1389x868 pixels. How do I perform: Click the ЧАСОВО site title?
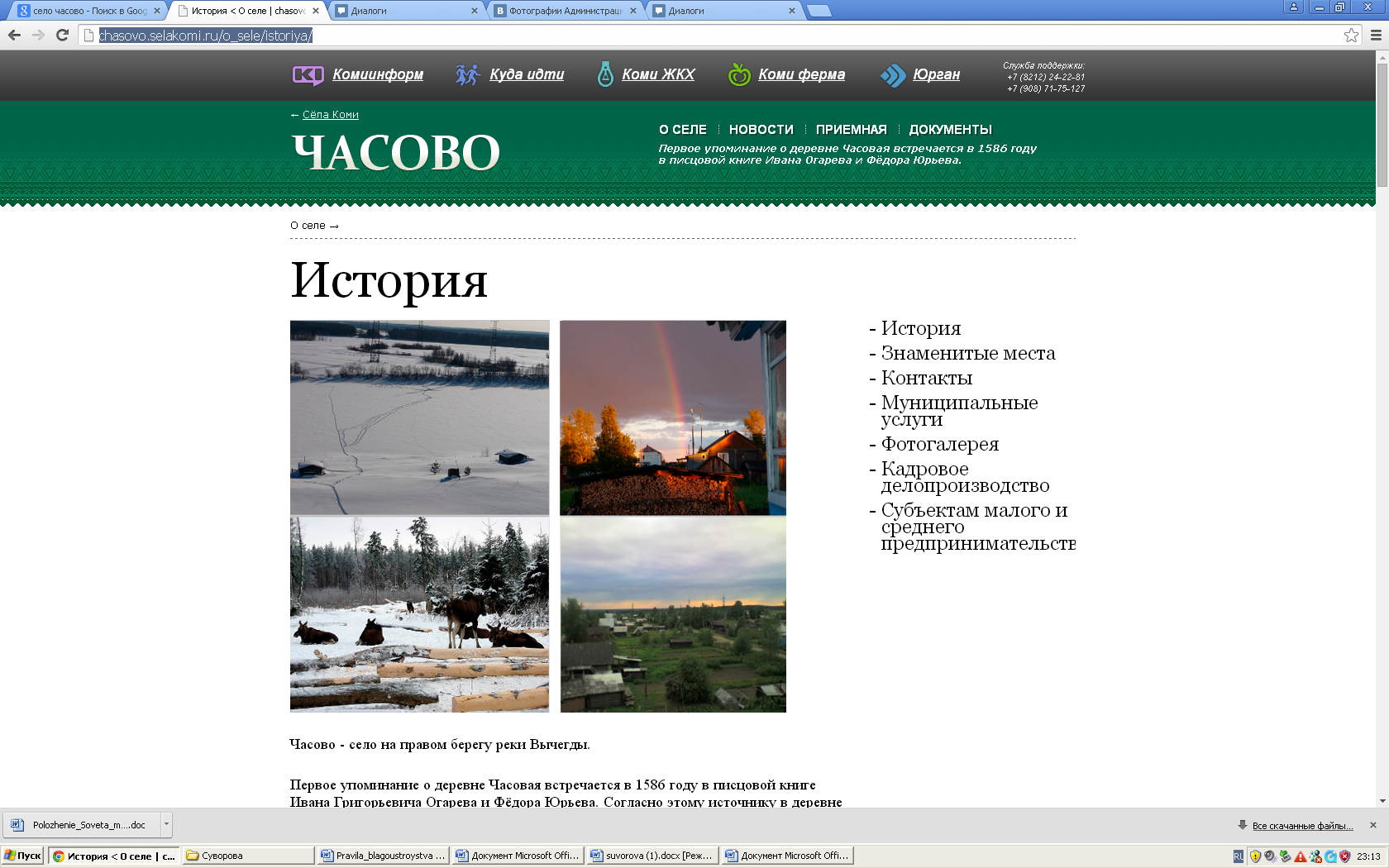coord(396,153)
